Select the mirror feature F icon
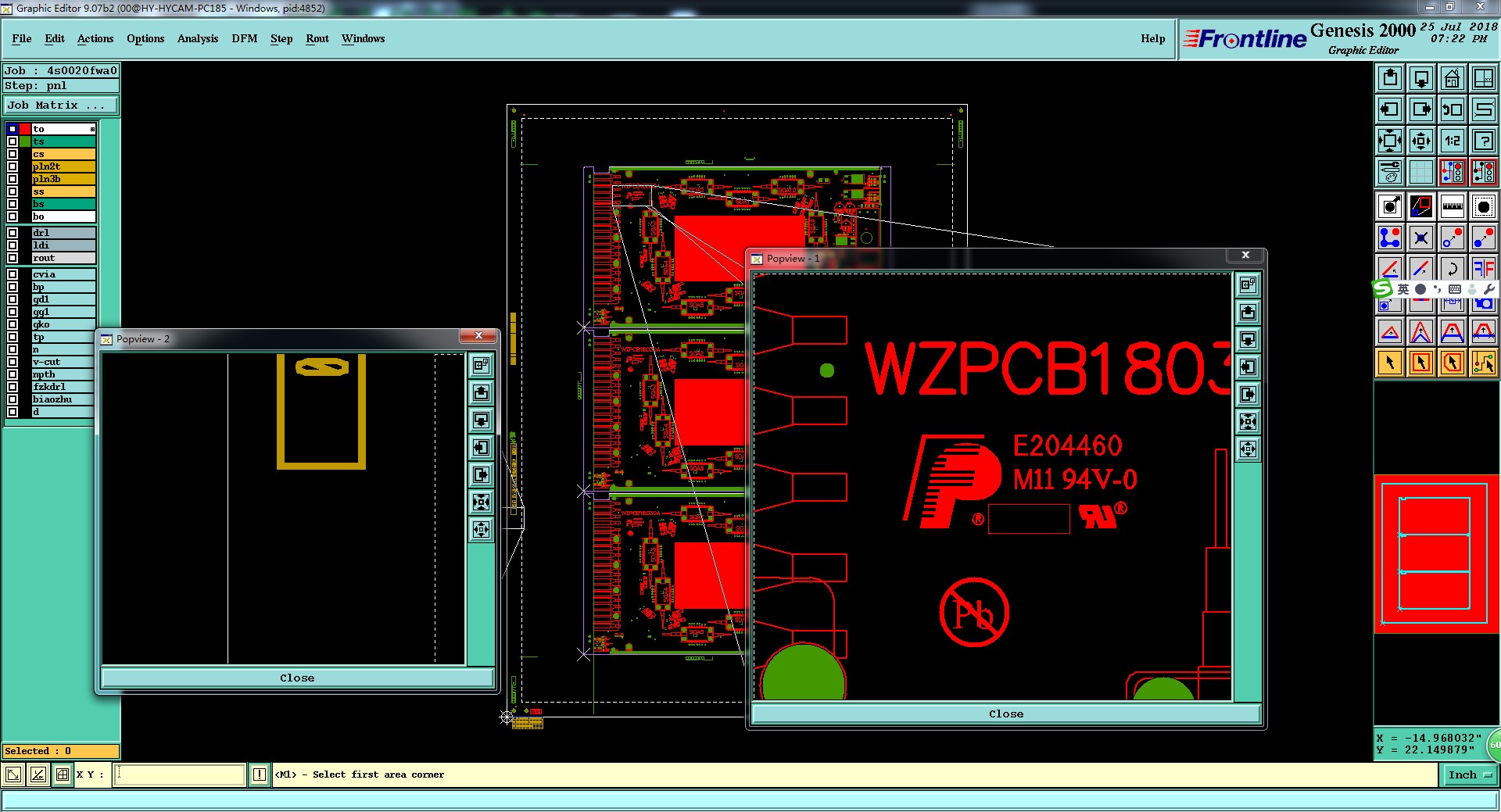 [x=1483, y=269]
